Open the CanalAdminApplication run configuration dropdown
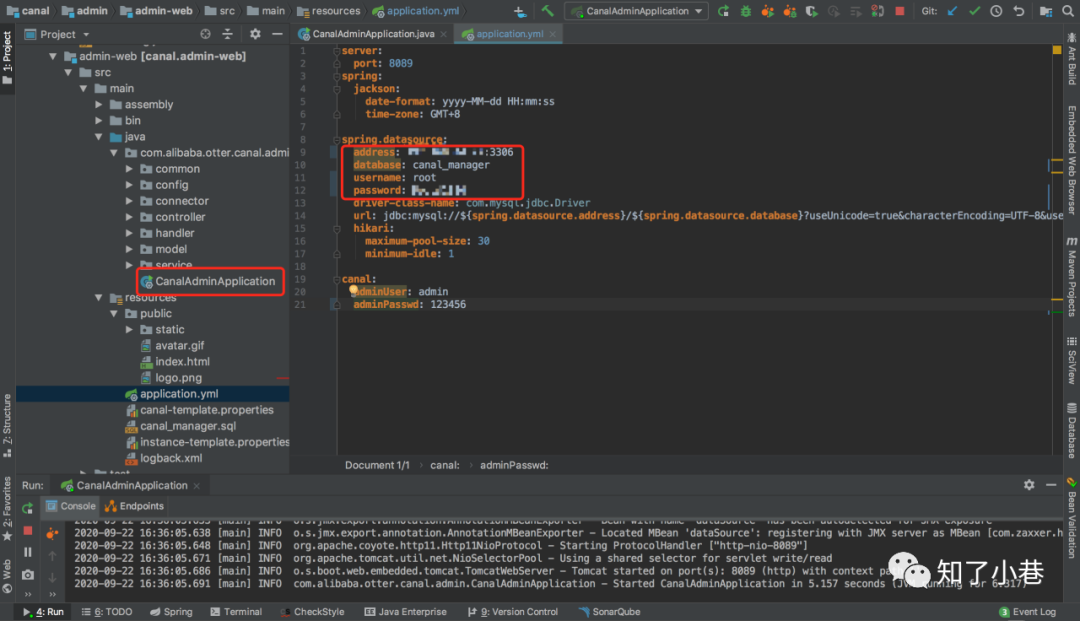The width and height of the screenshot is (1080, 621). [636, 11]
